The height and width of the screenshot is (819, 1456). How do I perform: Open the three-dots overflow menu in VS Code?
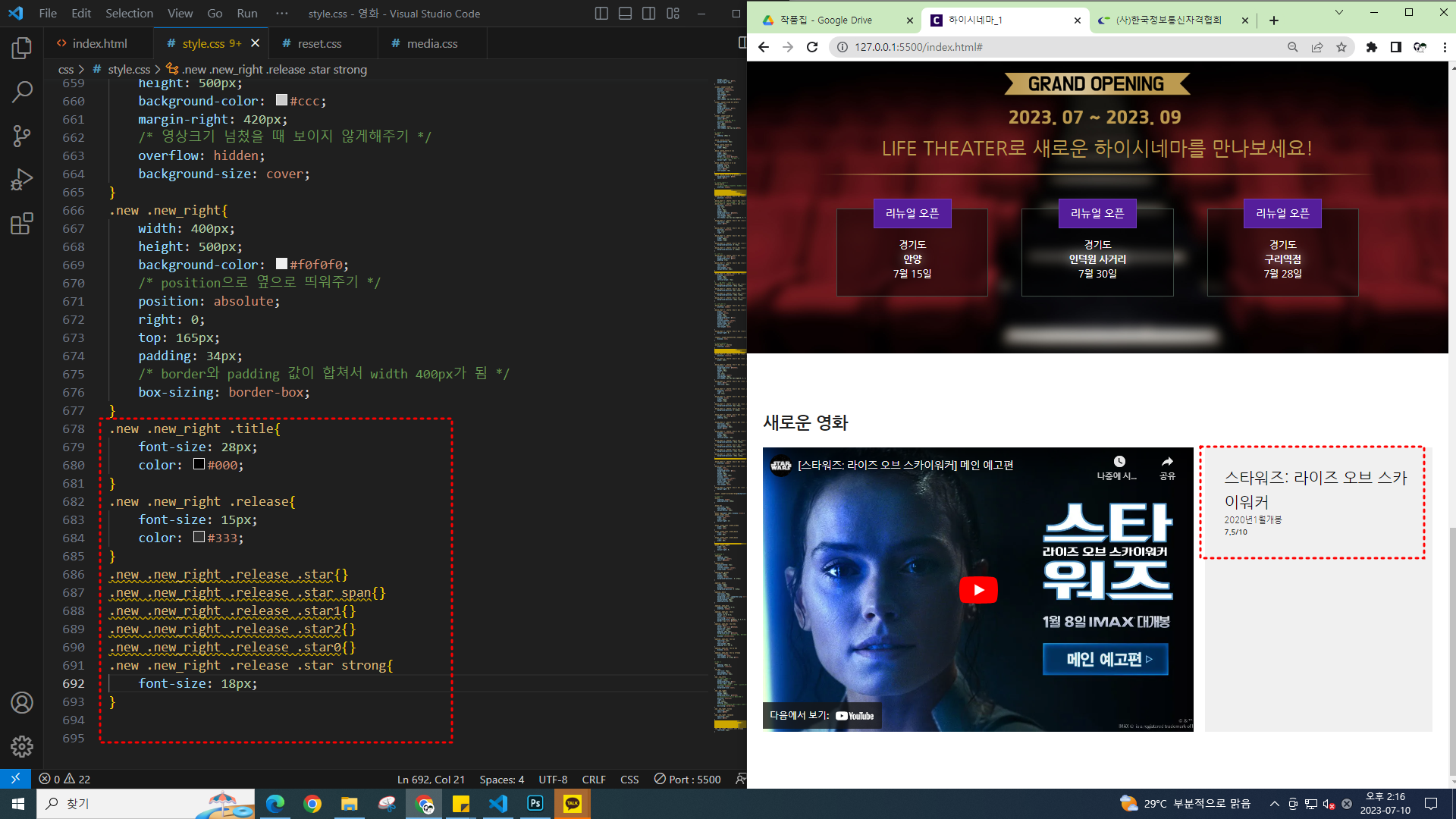(x=282, y=14)
